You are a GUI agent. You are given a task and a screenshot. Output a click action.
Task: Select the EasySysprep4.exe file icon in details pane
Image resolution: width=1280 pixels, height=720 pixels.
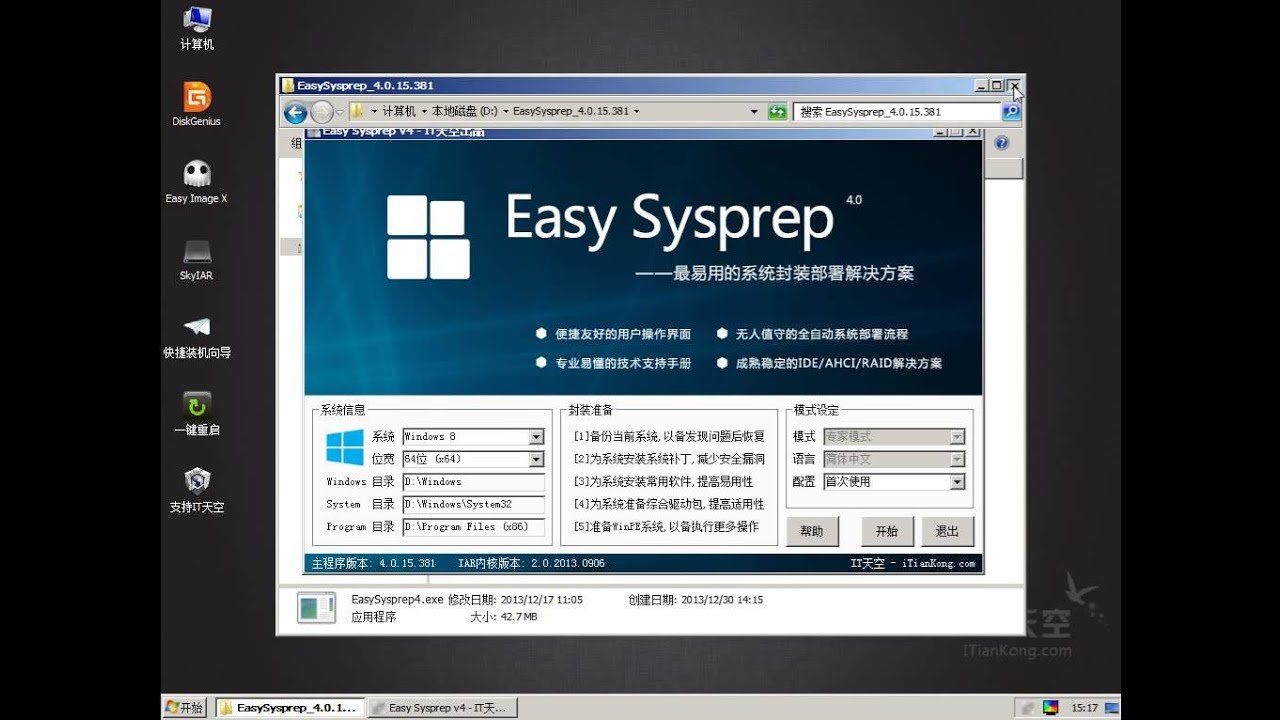pyautogui.click(x=317, y=608)
